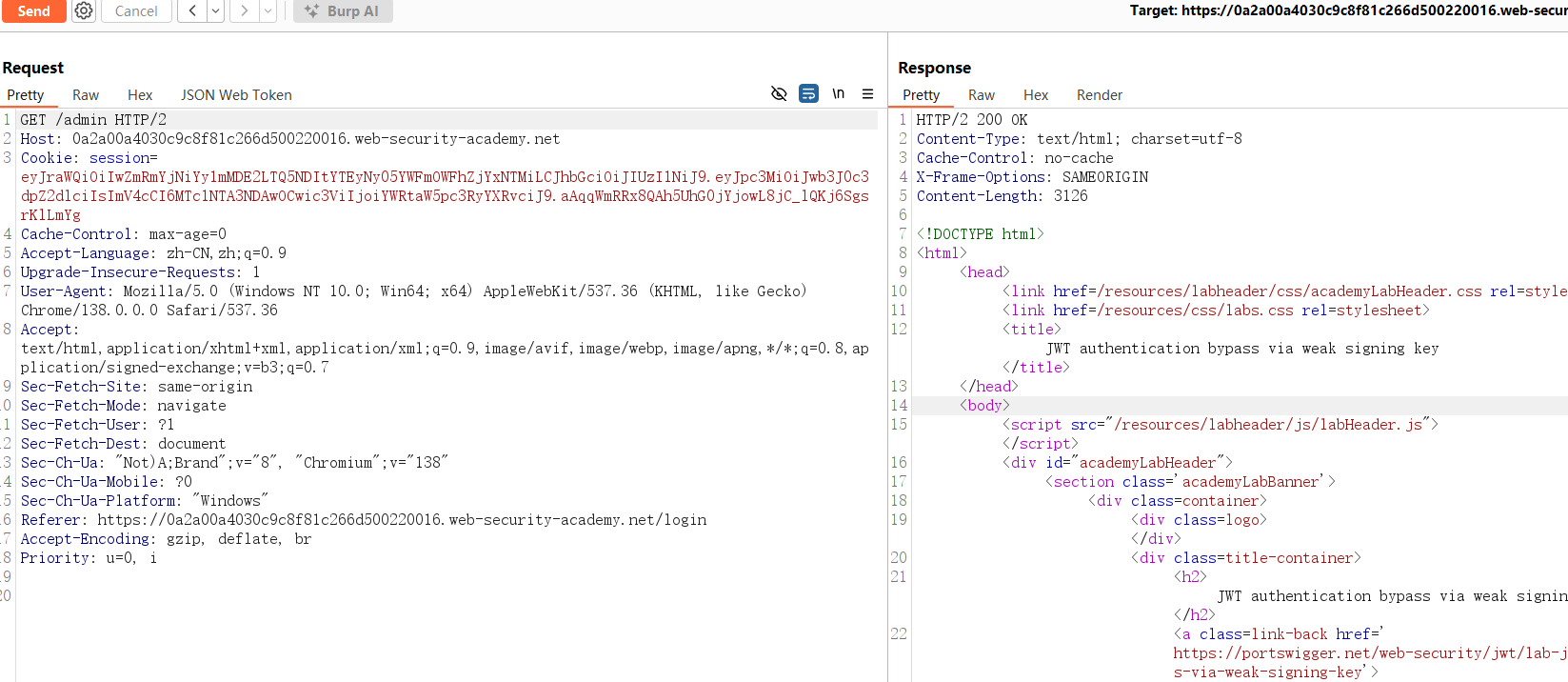Click the X-Frame-Options: SAMEORIGIN header
This screenshot has height=682, width=1568.
tap(1032, 177)
